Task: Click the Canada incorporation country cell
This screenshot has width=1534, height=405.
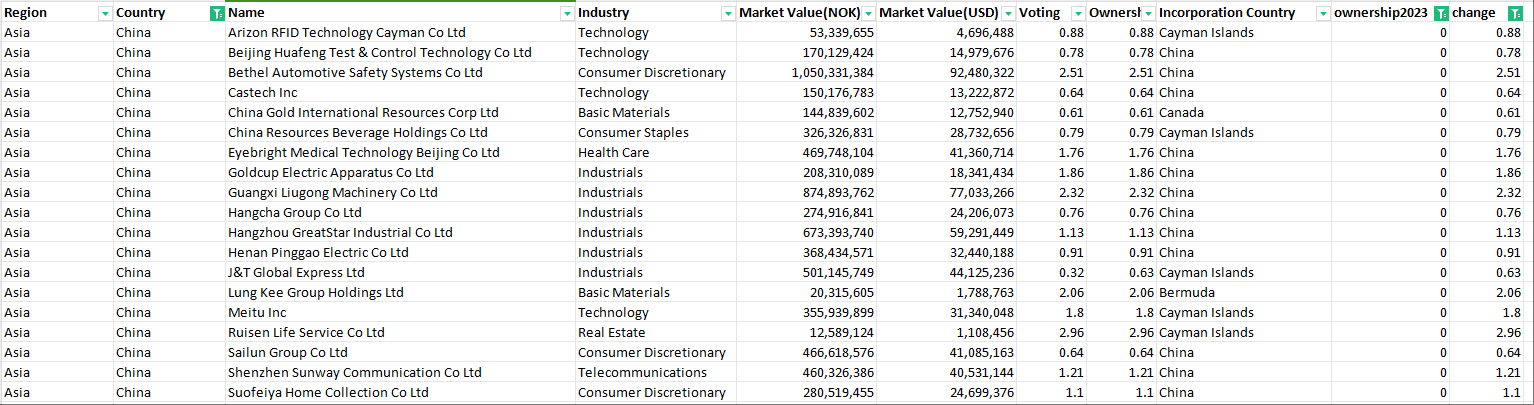Action: pyautogui.click(x=1181, y=113)
